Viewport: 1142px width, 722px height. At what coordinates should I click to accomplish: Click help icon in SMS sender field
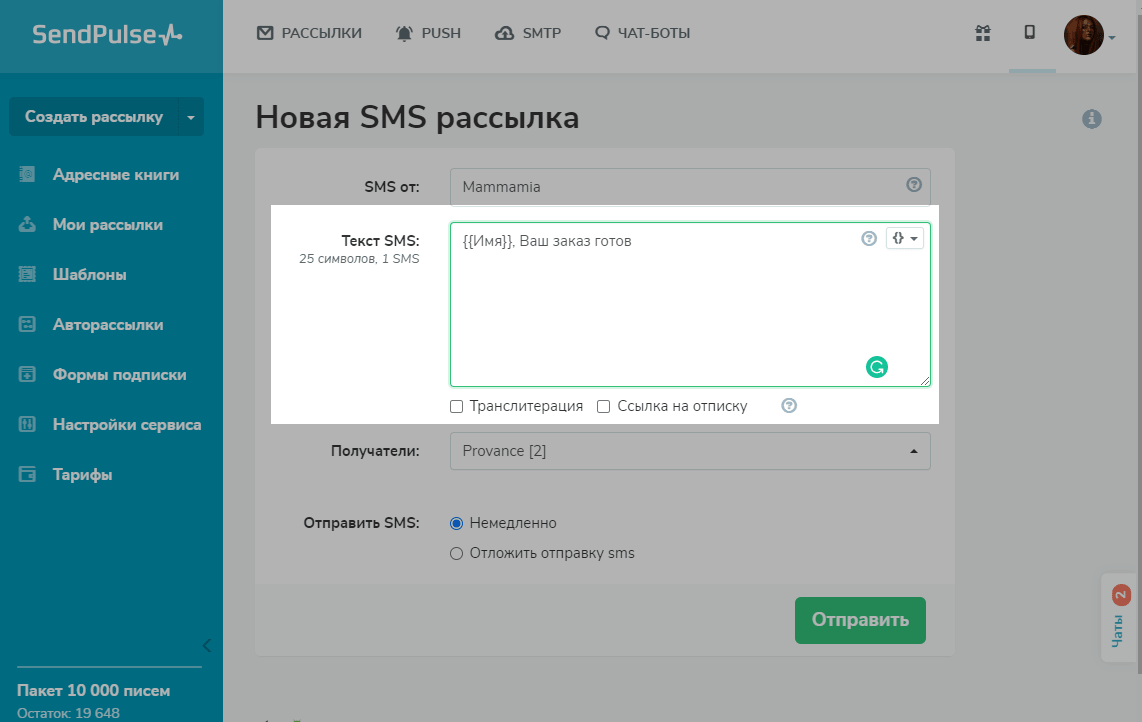913,185
